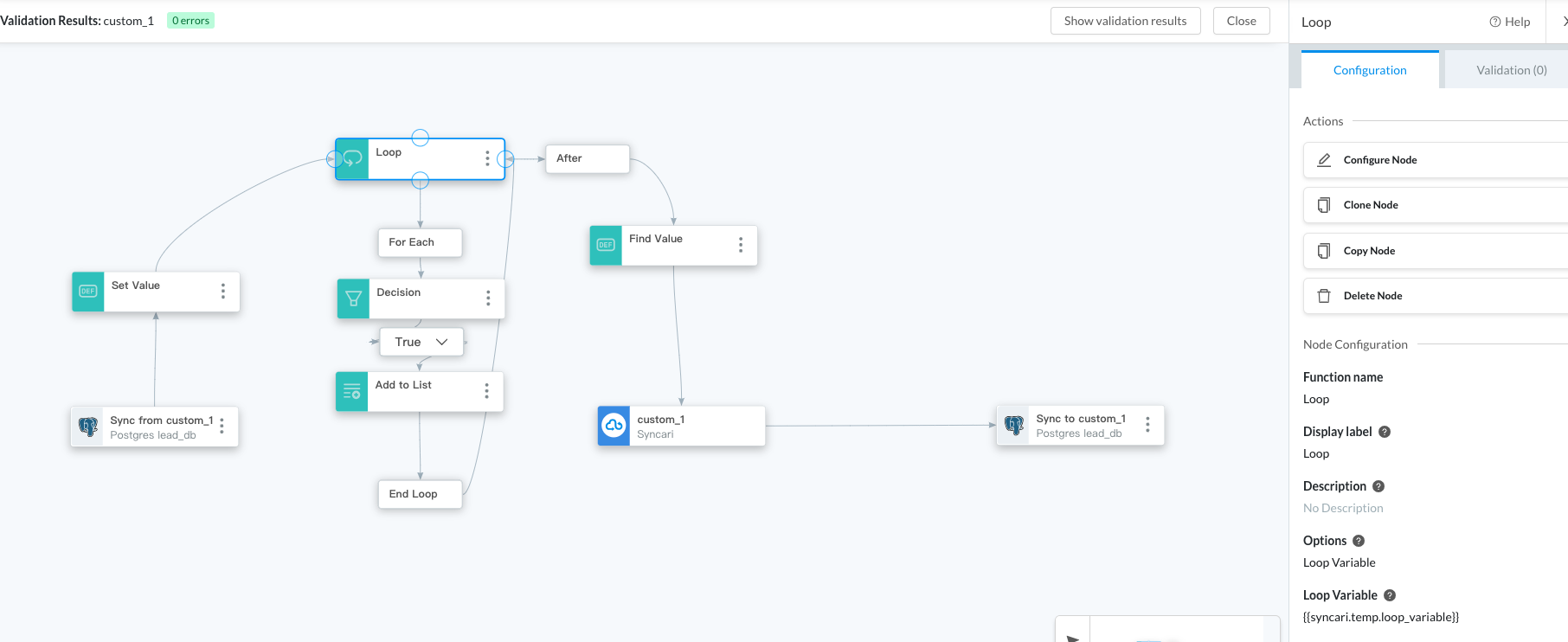
Task: Click Show validation results button
Action: [1125, 21]
